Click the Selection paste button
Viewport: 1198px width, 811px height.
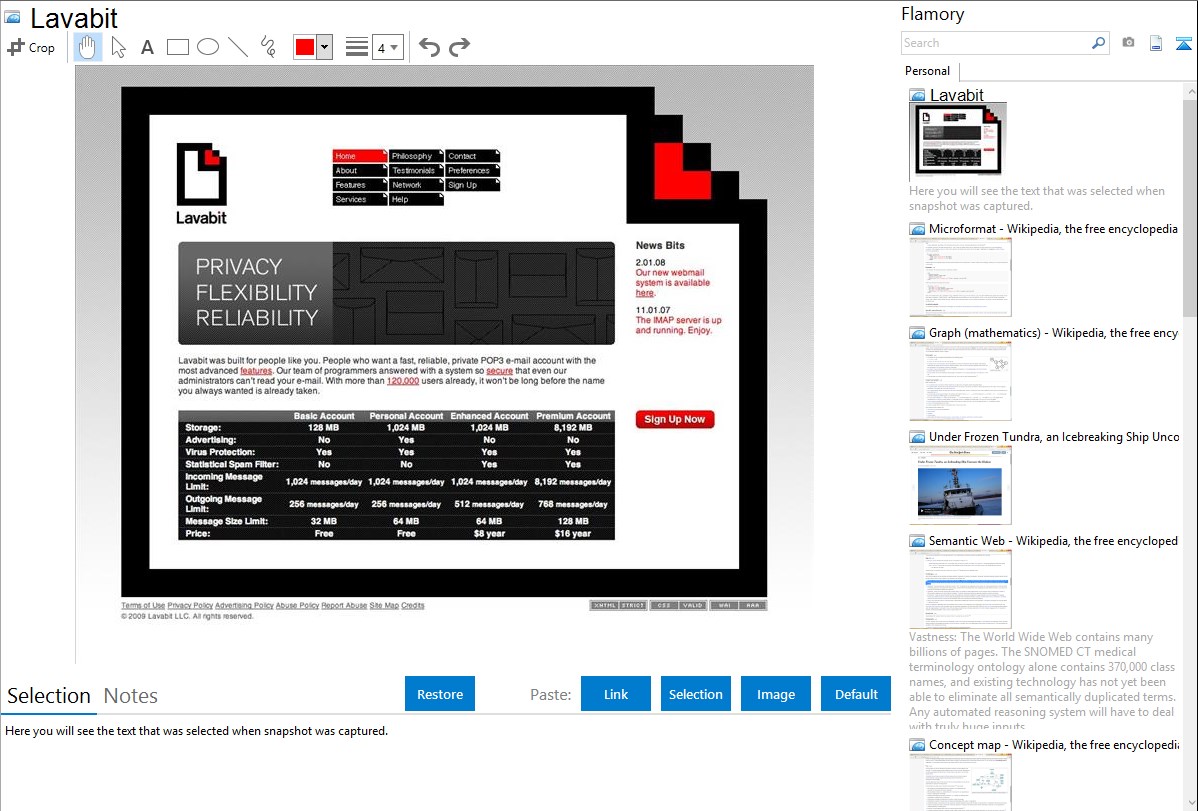695,694
